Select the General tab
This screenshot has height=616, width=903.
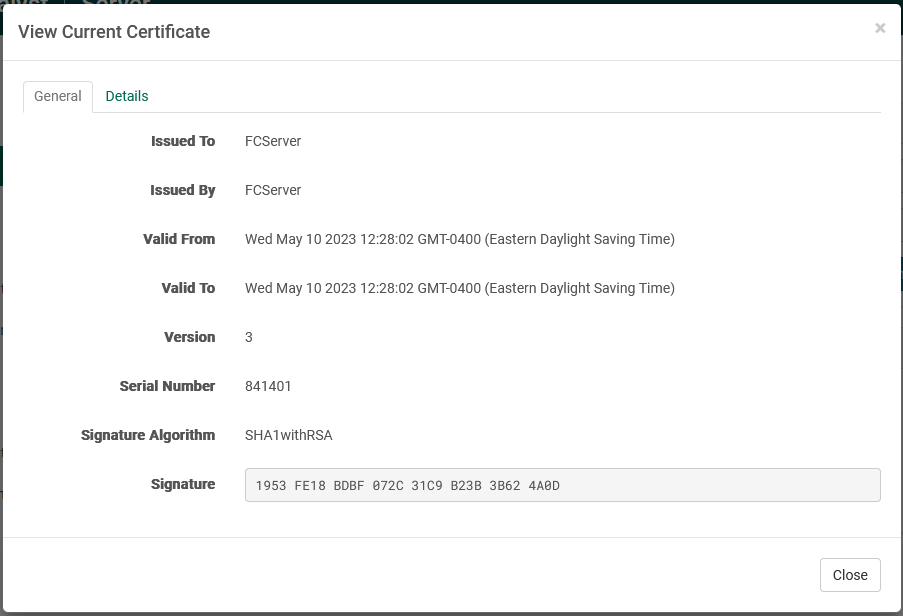58,96
